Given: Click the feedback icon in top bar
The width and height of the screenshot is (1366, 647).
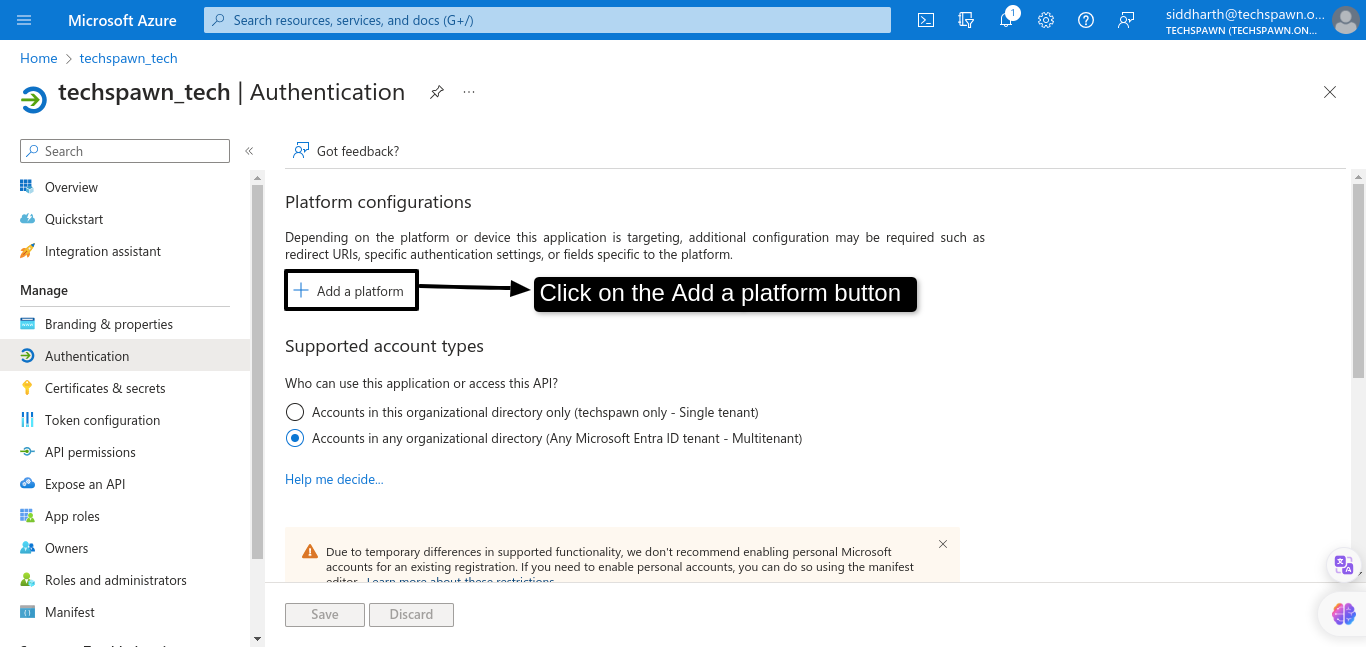Looking at the screenshot, I should 1126,20.
